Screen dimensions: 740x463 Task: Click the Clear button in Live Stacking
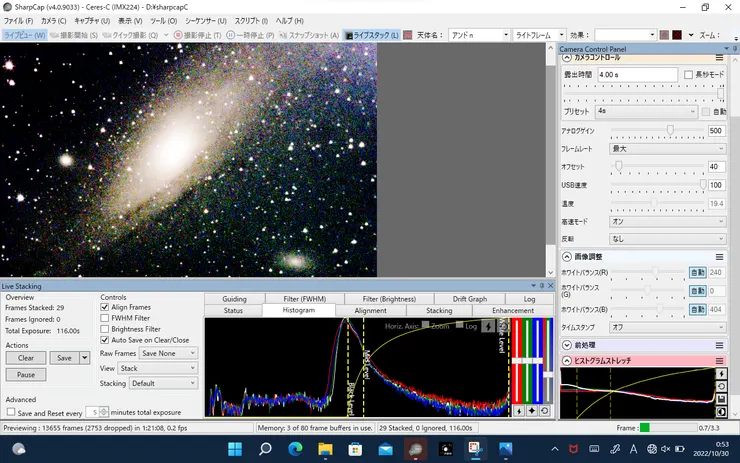26,358
